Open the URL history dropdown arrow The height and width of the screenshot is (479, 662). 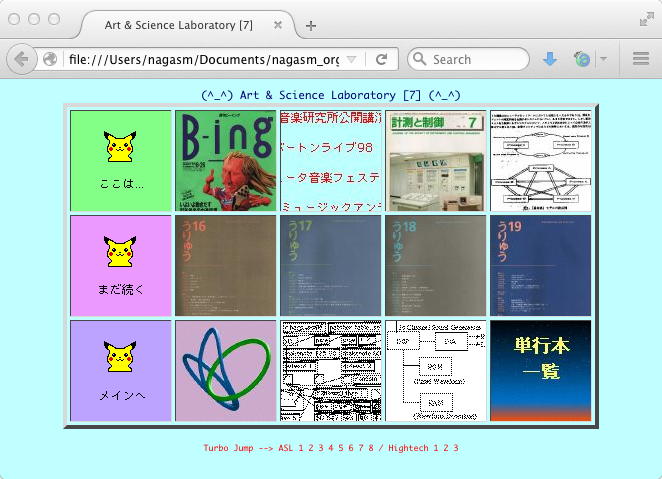click(351, 59)
